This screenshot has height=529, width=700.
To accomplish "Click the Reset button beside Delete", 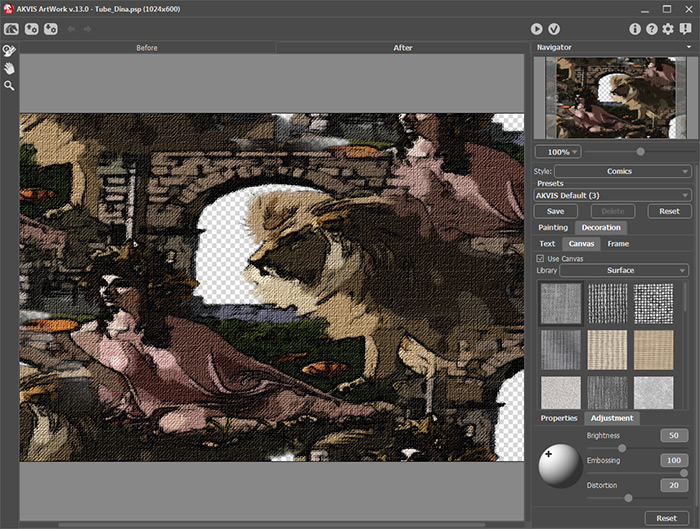I will click(x=669, y=211).
